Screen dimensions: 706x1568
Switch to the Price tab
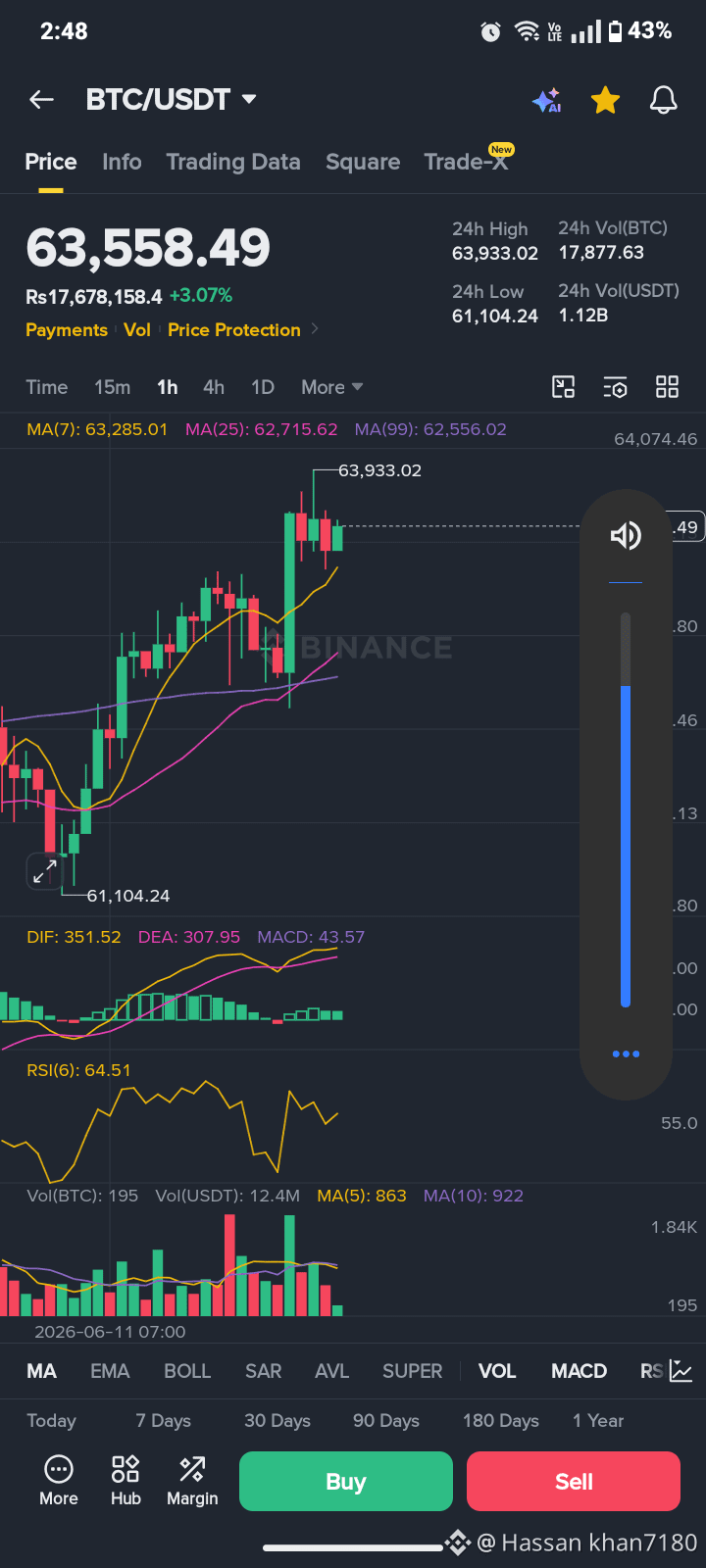point(51,162)
